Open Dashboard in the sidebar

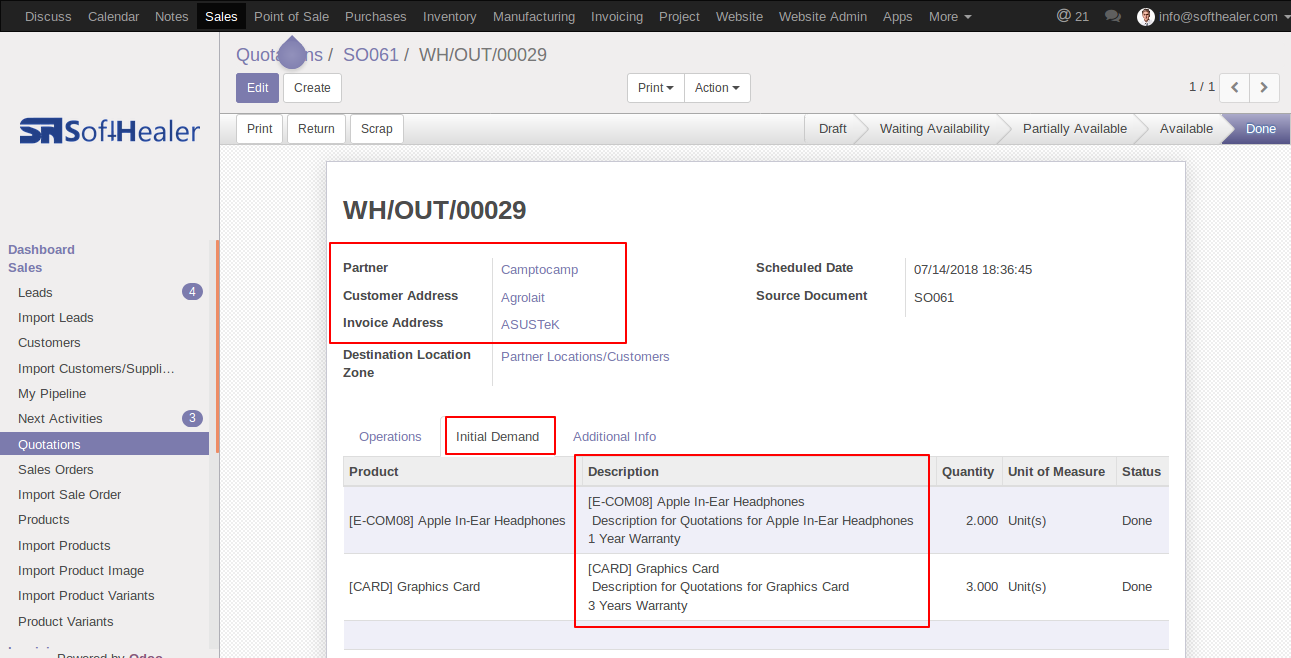(41, 250)
